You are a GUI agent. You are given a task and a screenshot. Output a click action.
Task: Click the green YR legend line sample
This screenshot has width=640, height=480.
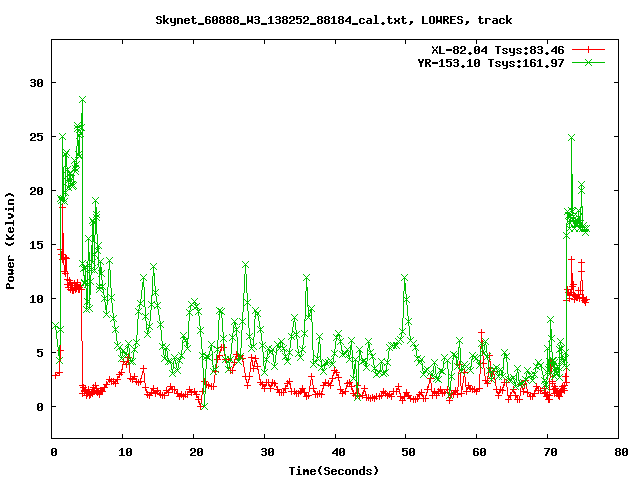click(x=588, y=62)
